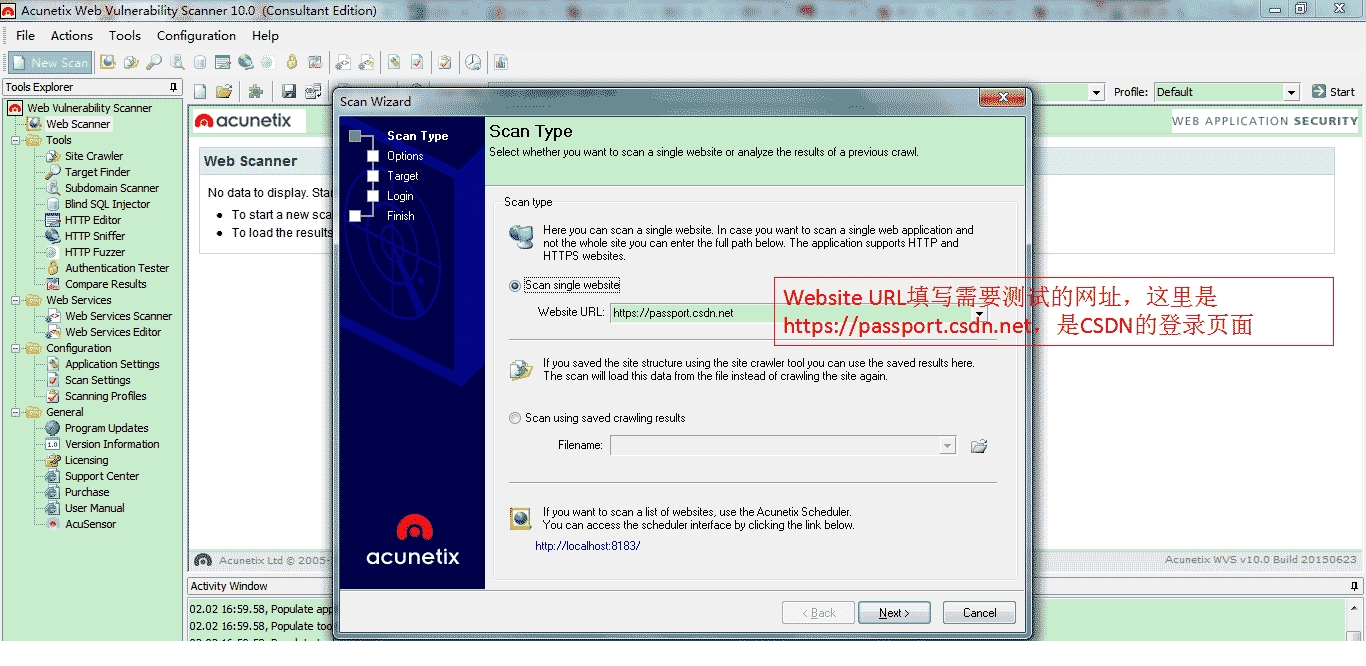Click the Compare Results toolbar icon

[315, 62]
